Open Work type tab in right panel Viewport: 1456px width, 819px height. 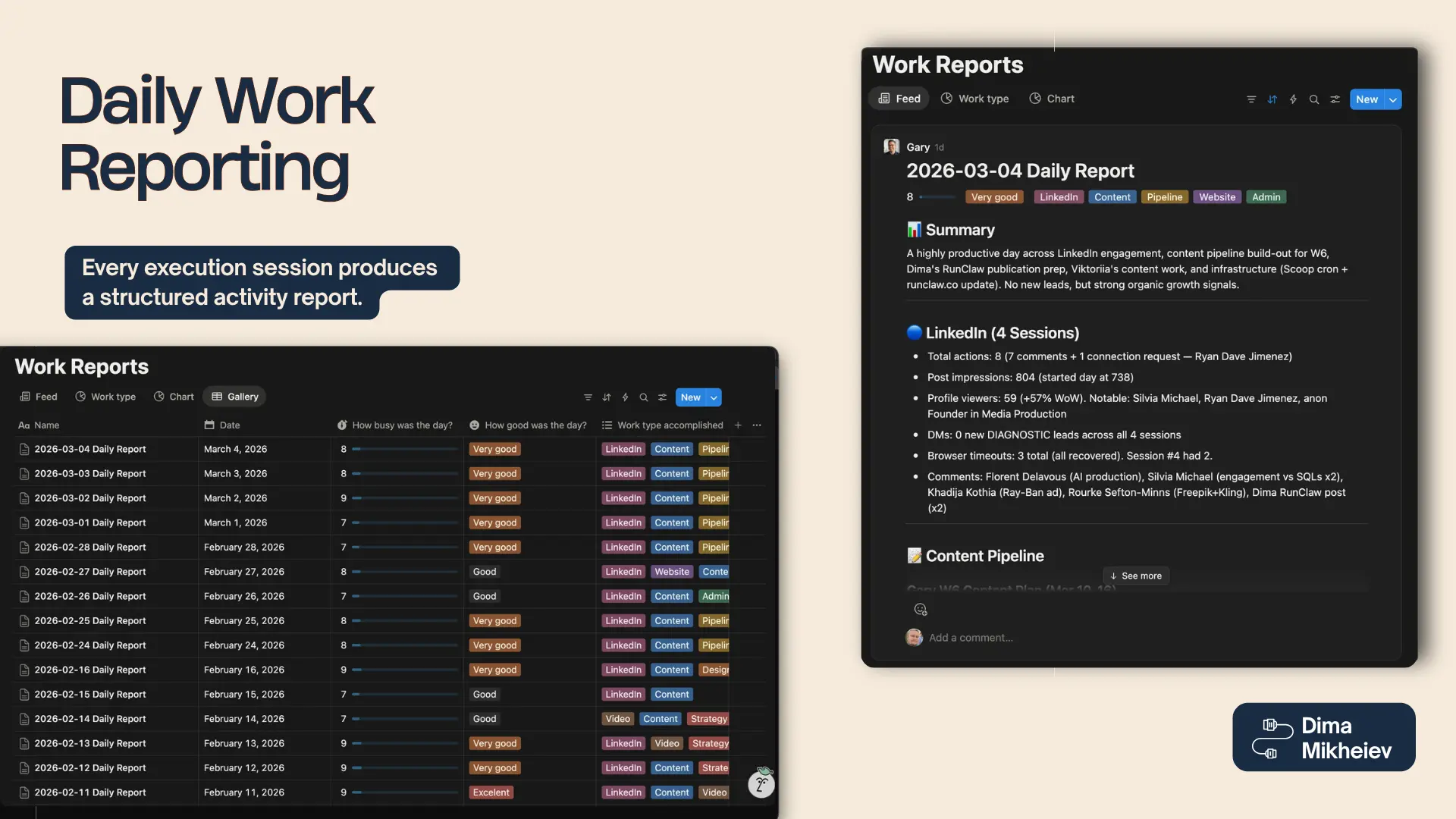[974, 99]
